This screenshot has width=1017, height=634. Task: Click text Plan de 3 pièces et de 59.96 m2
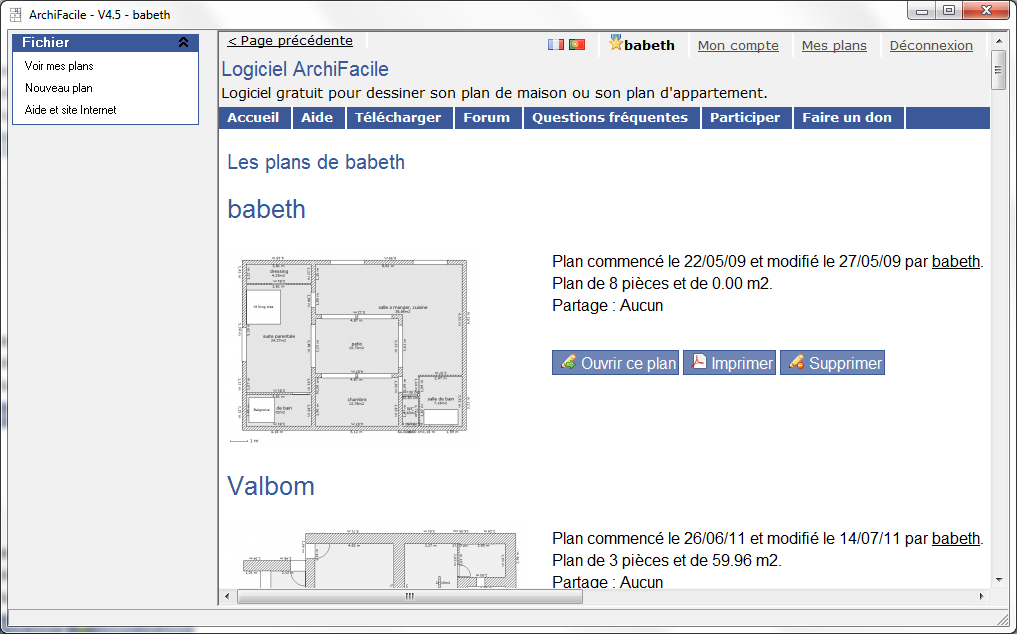tap(667, 561)
